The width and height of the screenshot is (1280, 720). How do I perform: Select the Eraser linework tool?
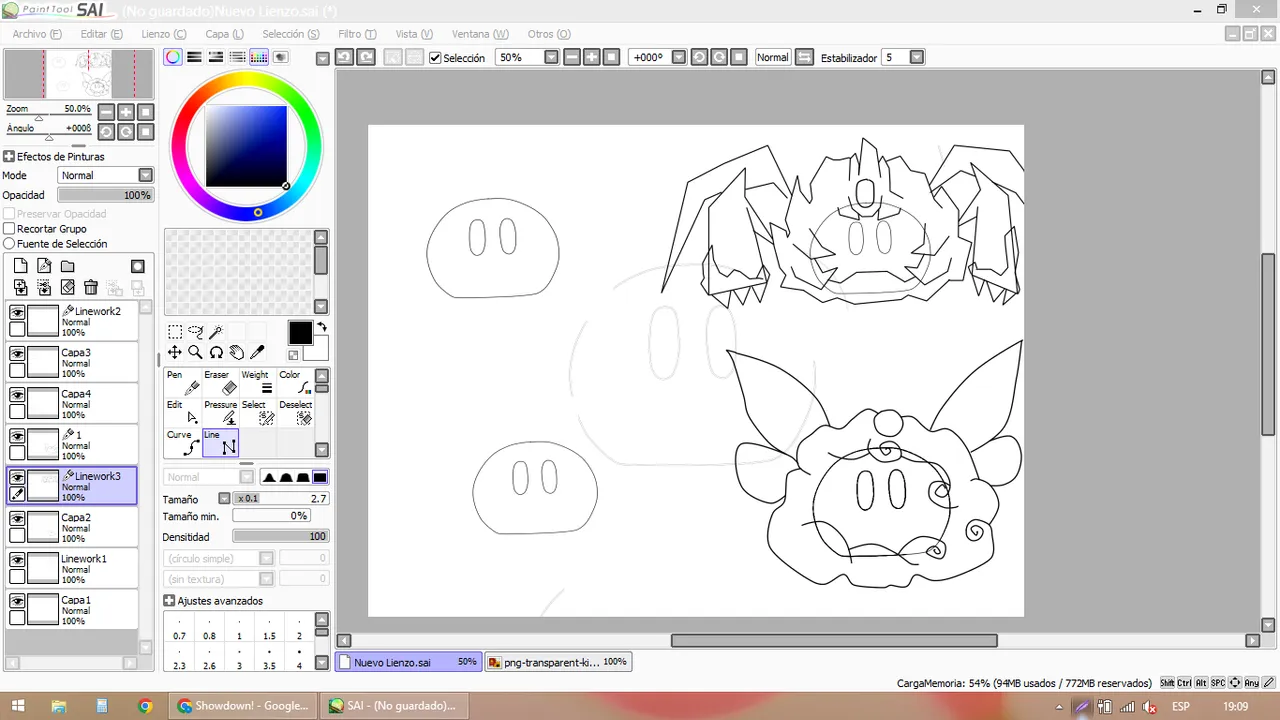point(220,383)
